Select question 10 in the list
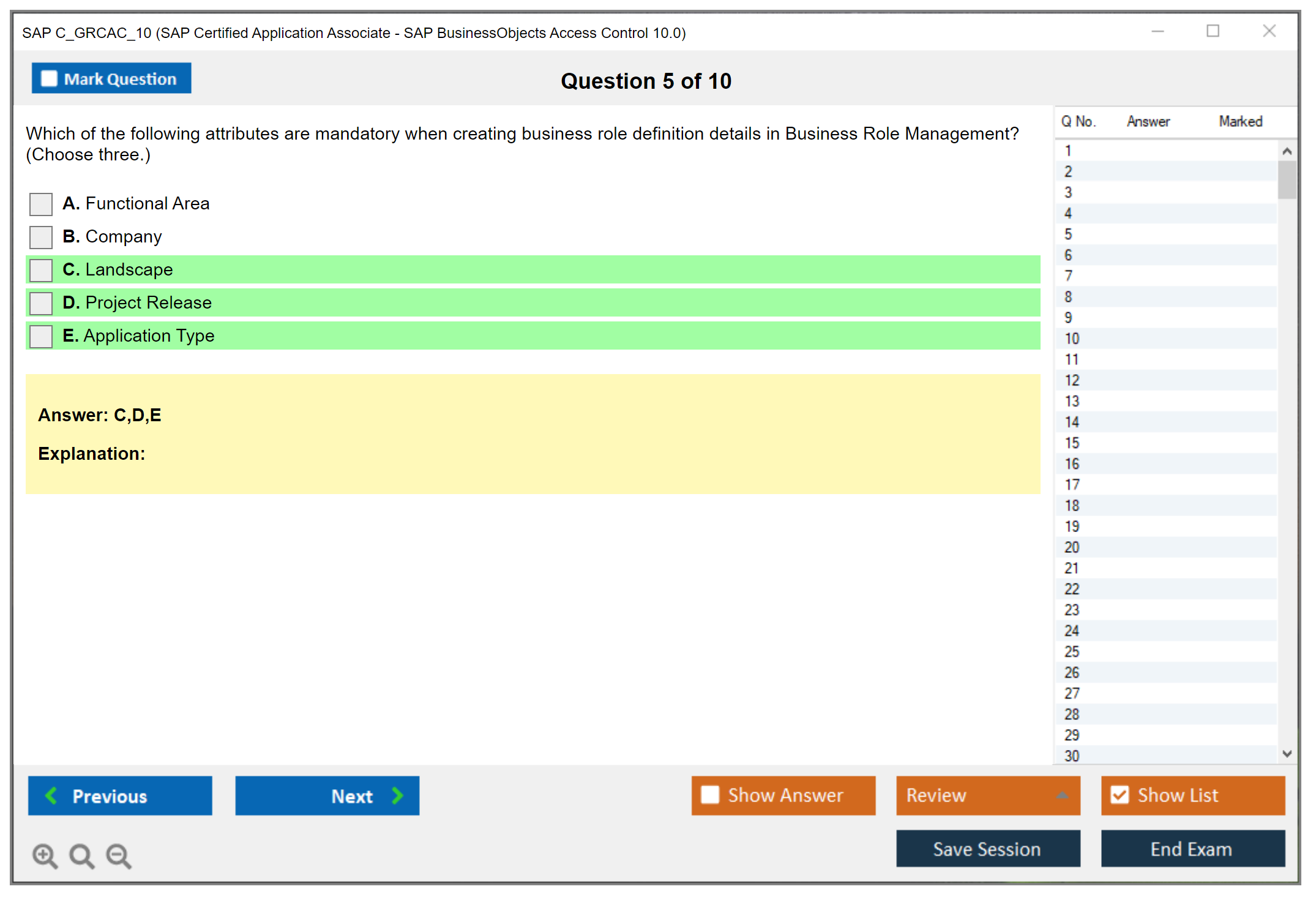Screen dimensions: 1316x900 tap(1072, 339)
